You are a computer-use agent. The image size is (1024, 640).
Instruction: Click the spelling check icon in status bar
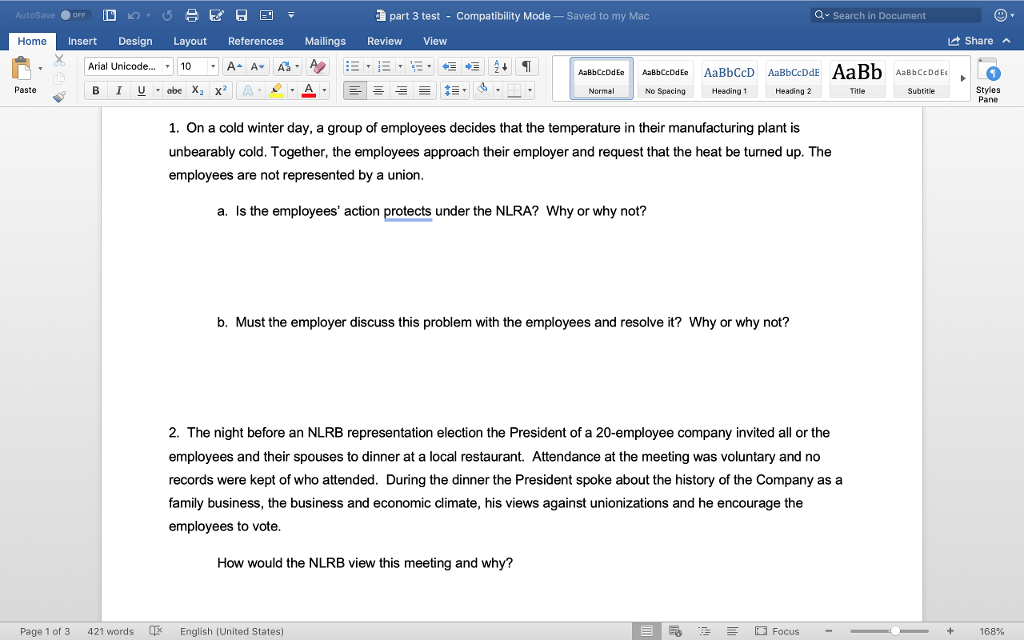(155, 631)
